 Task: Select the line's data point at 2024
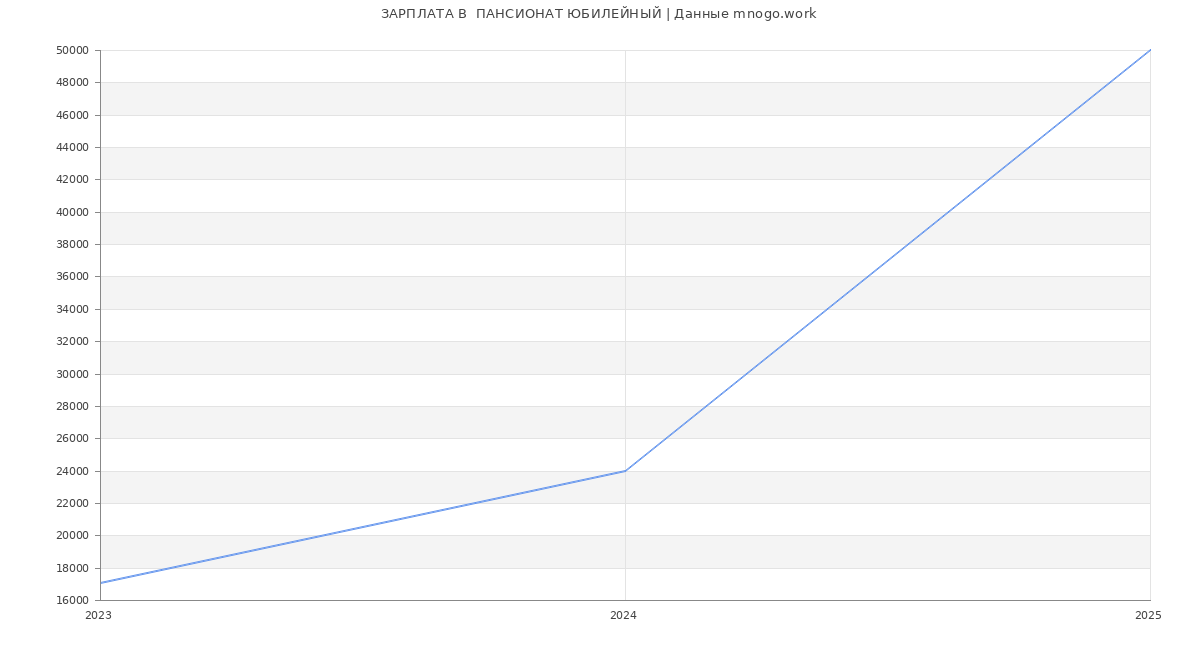tap(625, 471)
